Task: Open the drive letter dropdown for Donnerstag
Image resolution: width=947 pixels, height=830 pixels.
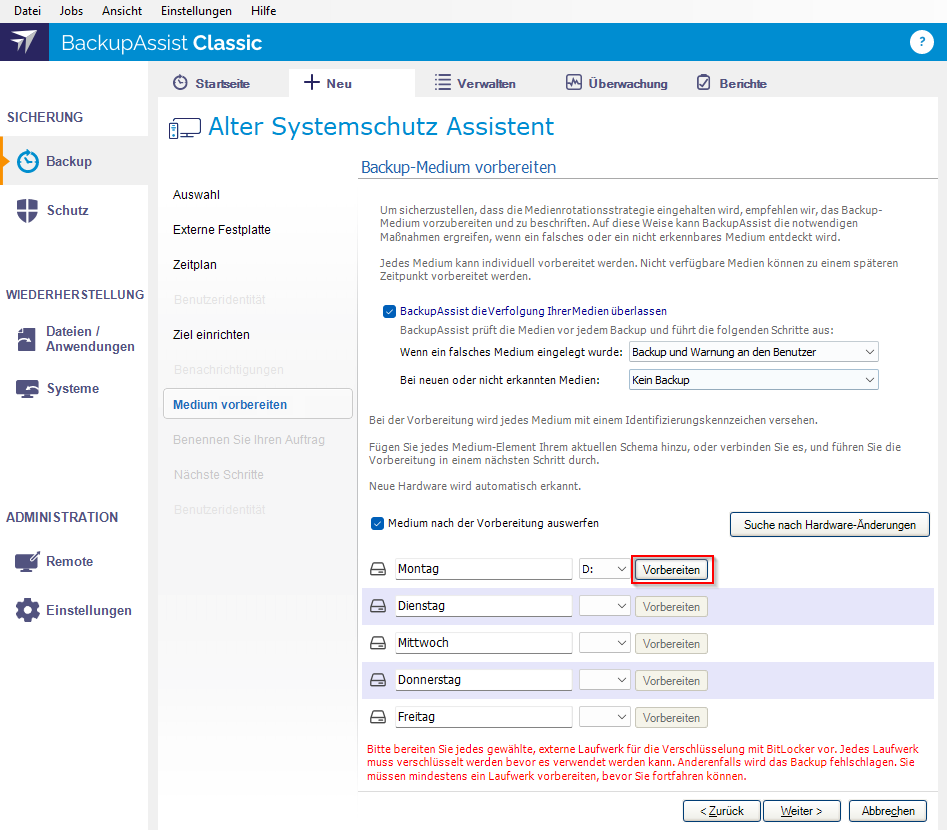Action: coord(604,680)
